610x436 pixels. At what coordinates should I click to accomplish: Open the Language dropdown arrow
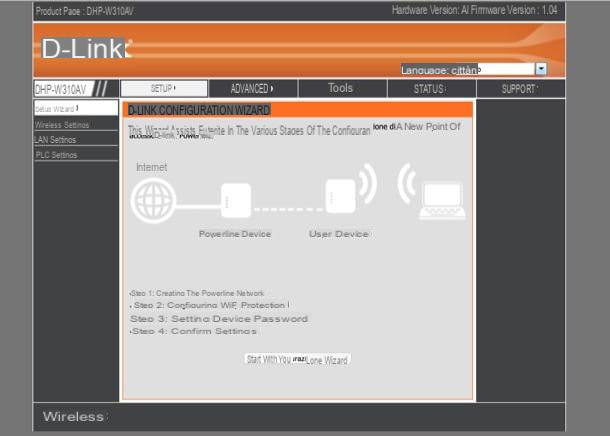541,69
